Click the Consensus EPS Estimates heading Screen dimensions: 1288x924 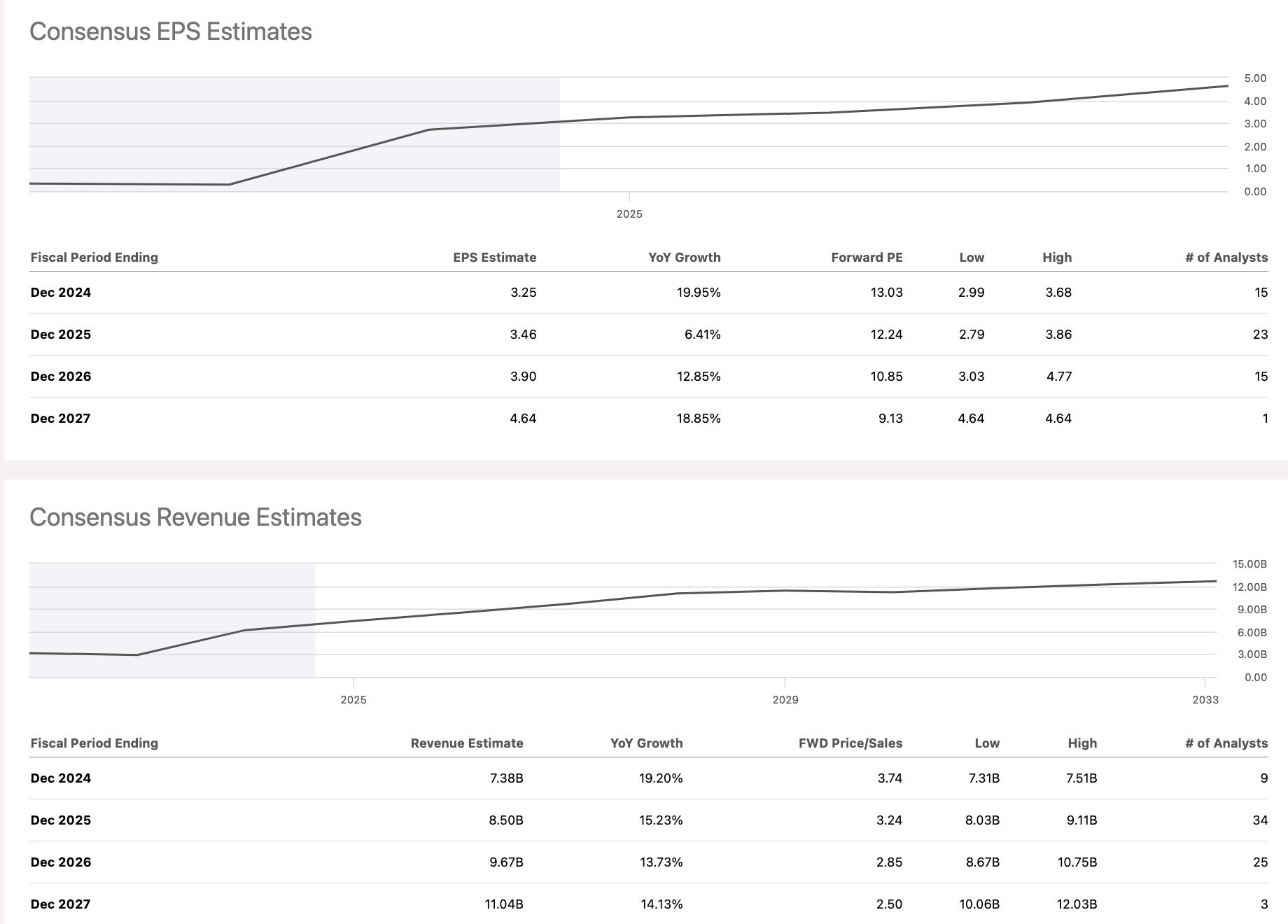171,31
